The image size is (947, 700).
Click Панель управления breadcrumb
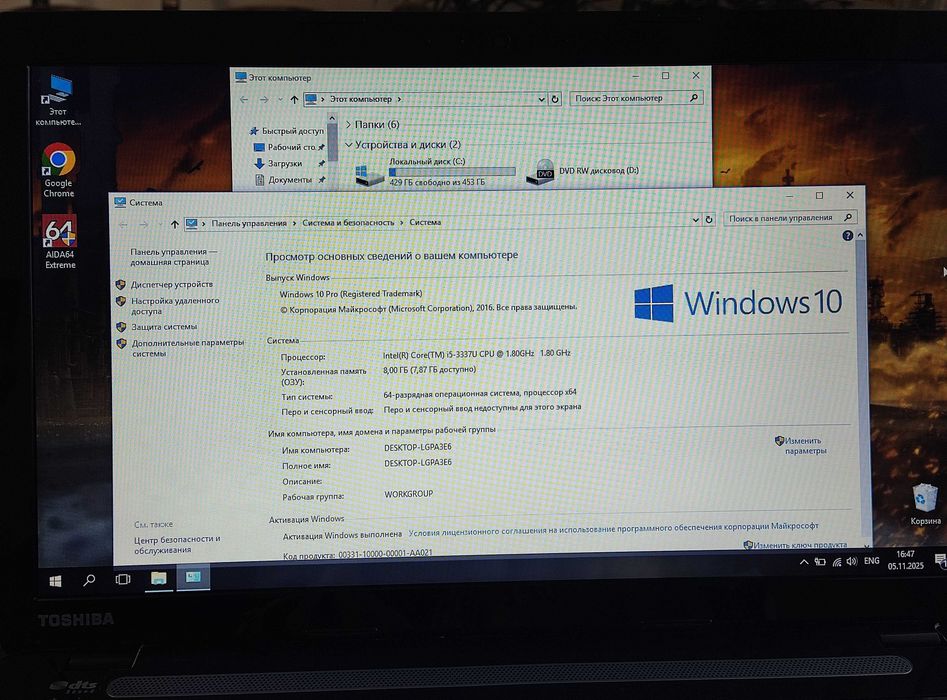(249, 223)
